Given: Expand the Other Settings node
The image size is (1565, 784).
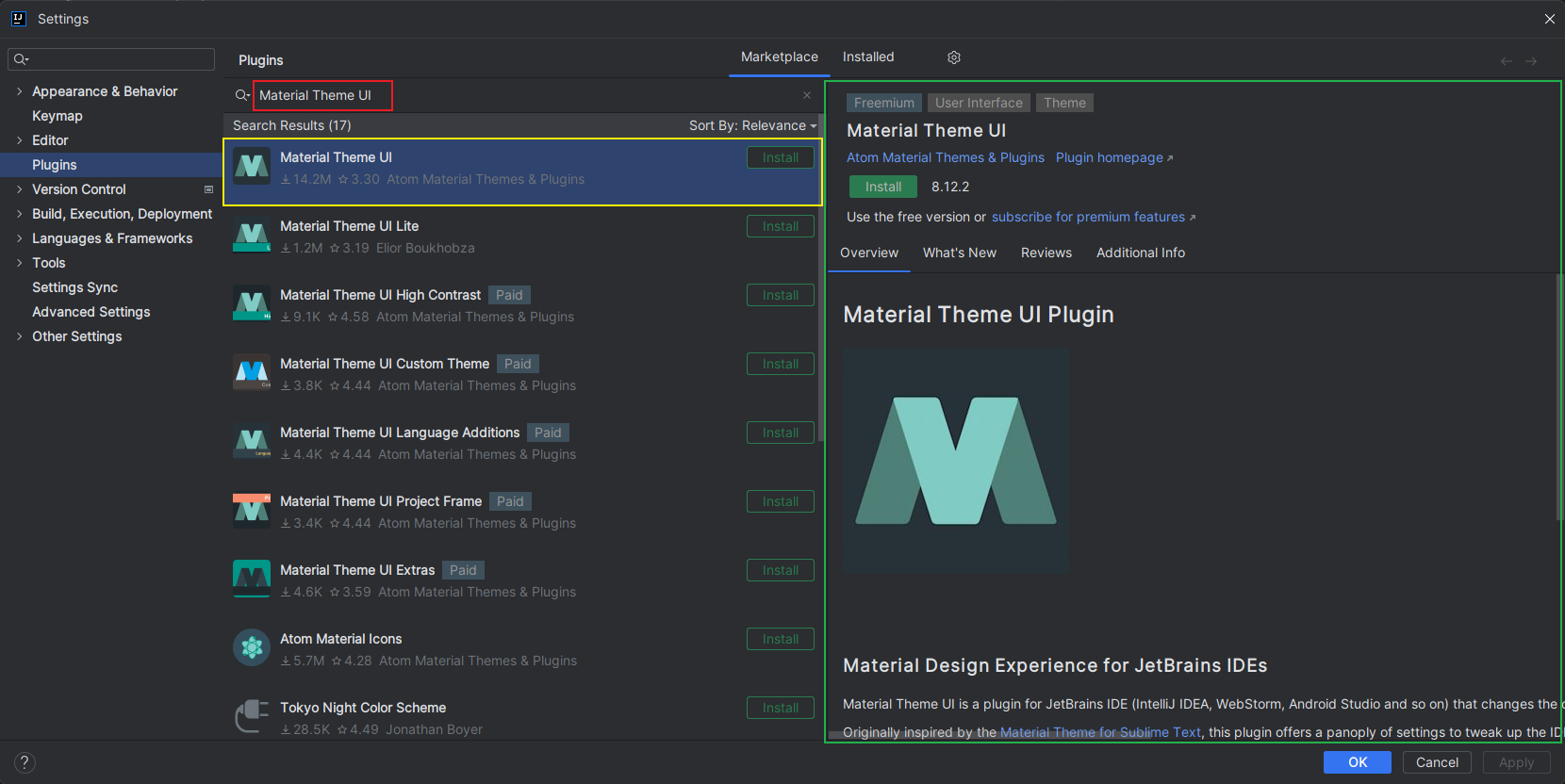Looking at the screenshot, I should point(19,336).
